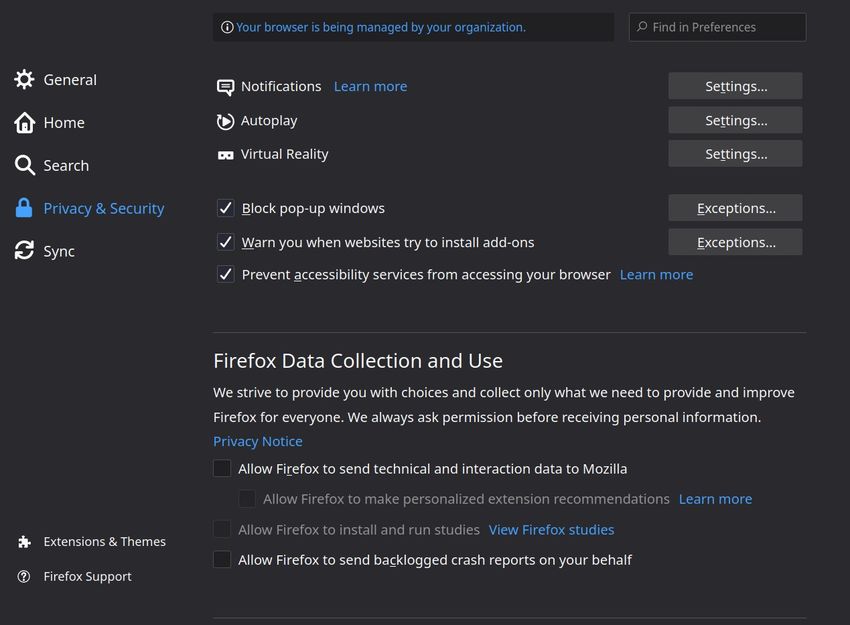Open Virtual Reality Settings button
This screenshot has height=625, width=850.
click(x=735, y=154)
